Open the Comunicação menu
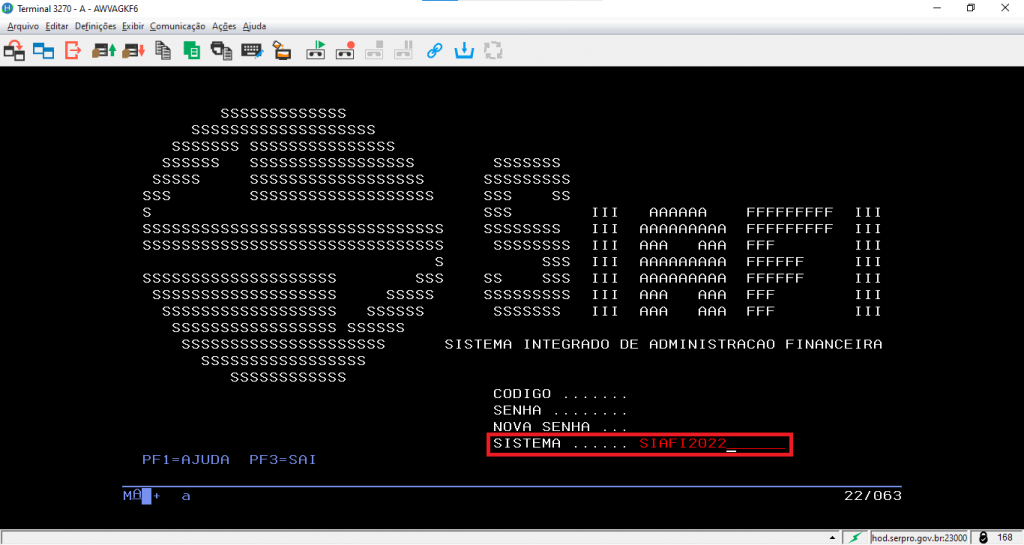 pyautogui.click(x=177, y=26)
